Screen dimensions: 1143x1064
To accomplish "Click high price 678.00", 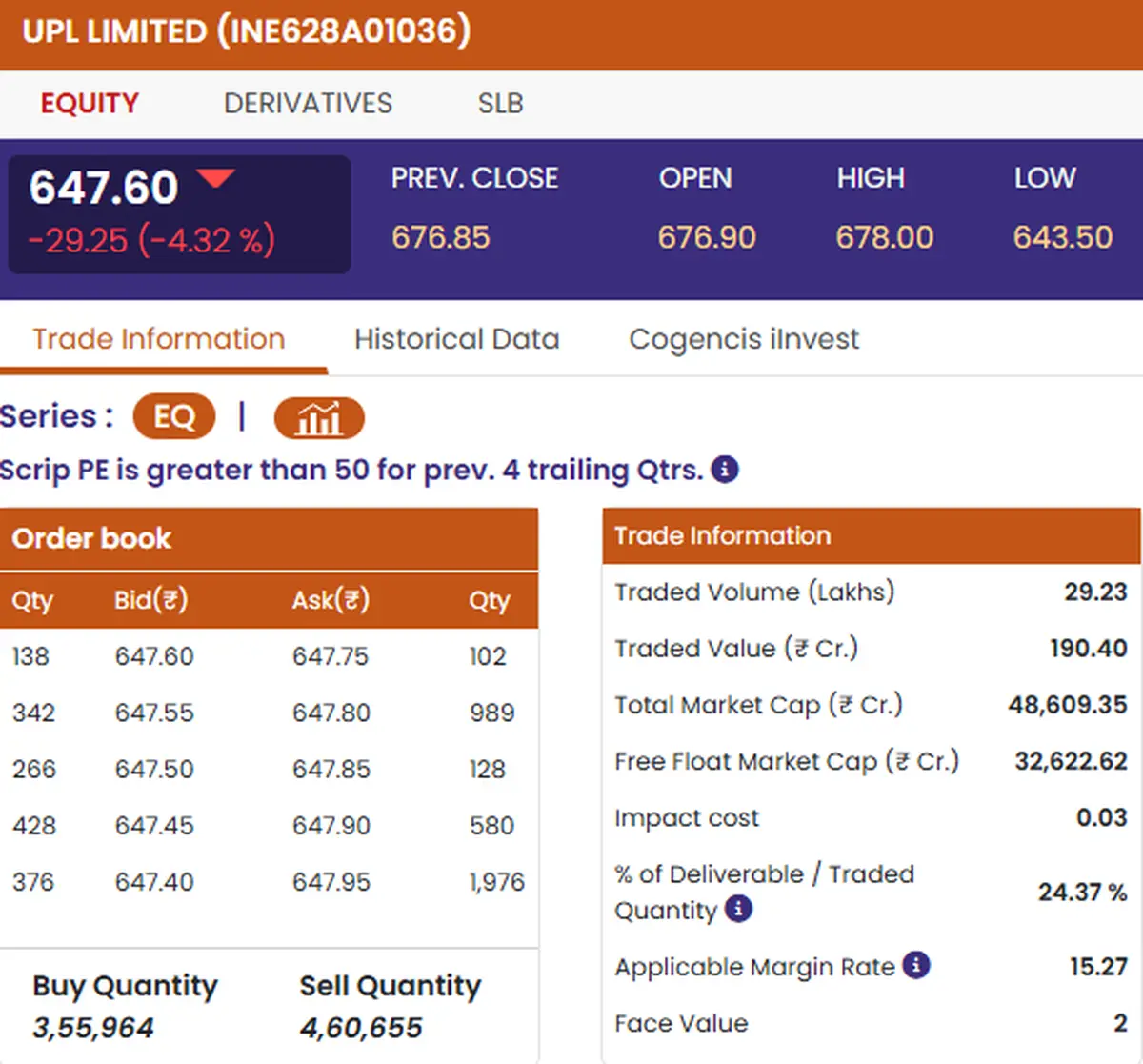I will (x=885, y=237).
